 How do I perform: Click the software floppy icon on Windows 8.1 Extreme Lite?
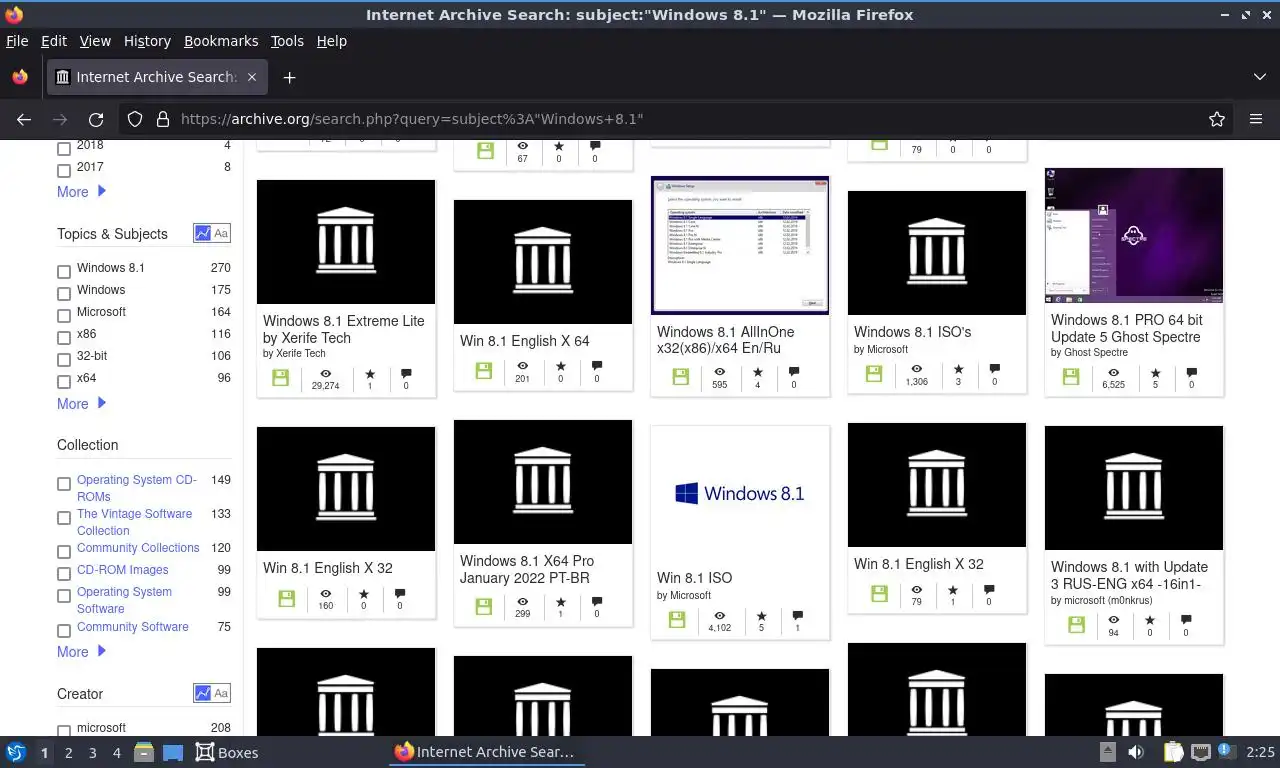tap(280, 378)
